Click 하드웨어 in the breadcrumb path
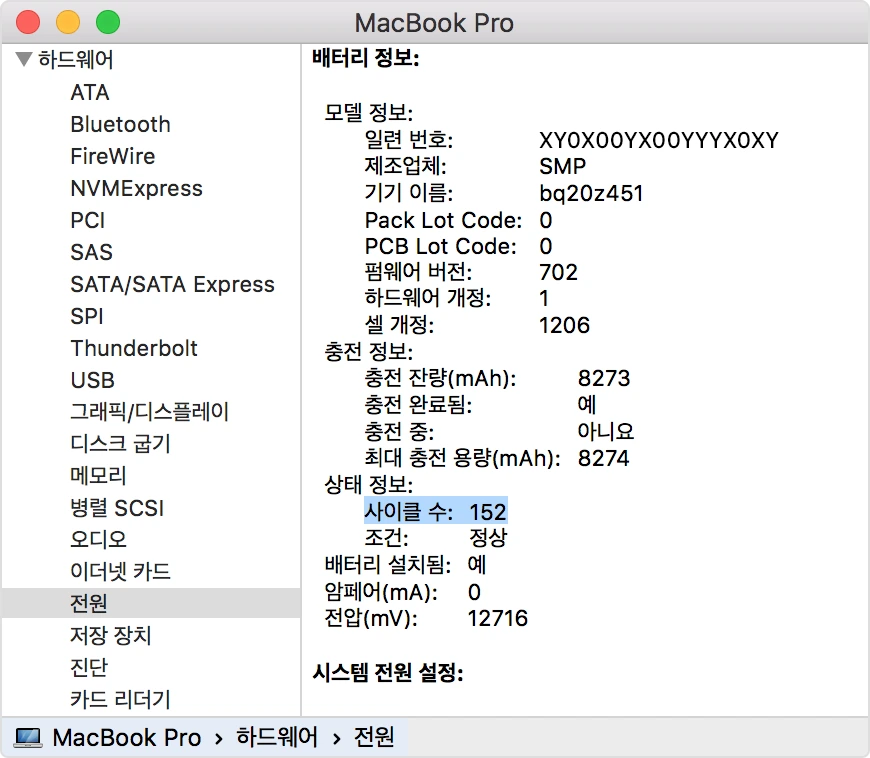870x758 pixels. click(277, 737)
